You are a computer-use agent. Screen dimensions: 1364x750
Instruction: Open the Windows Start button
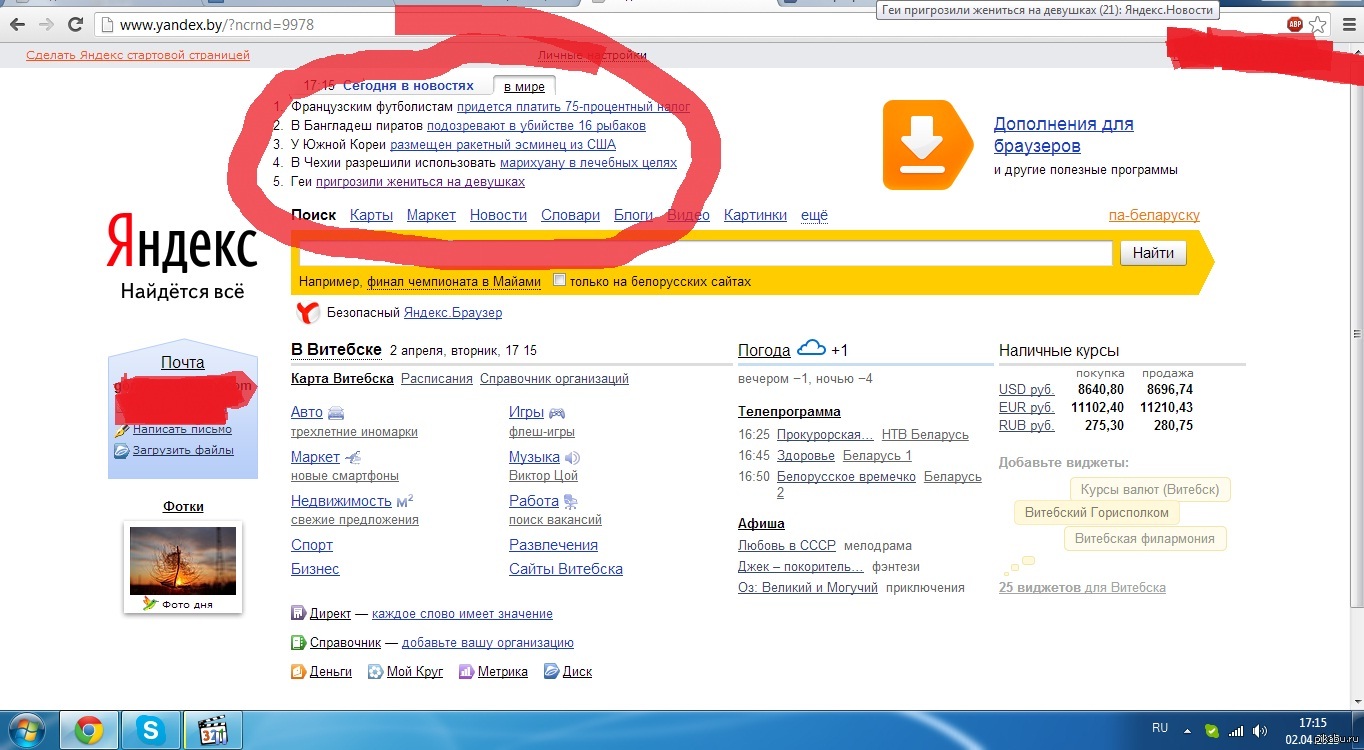click(x=27, y=731)
